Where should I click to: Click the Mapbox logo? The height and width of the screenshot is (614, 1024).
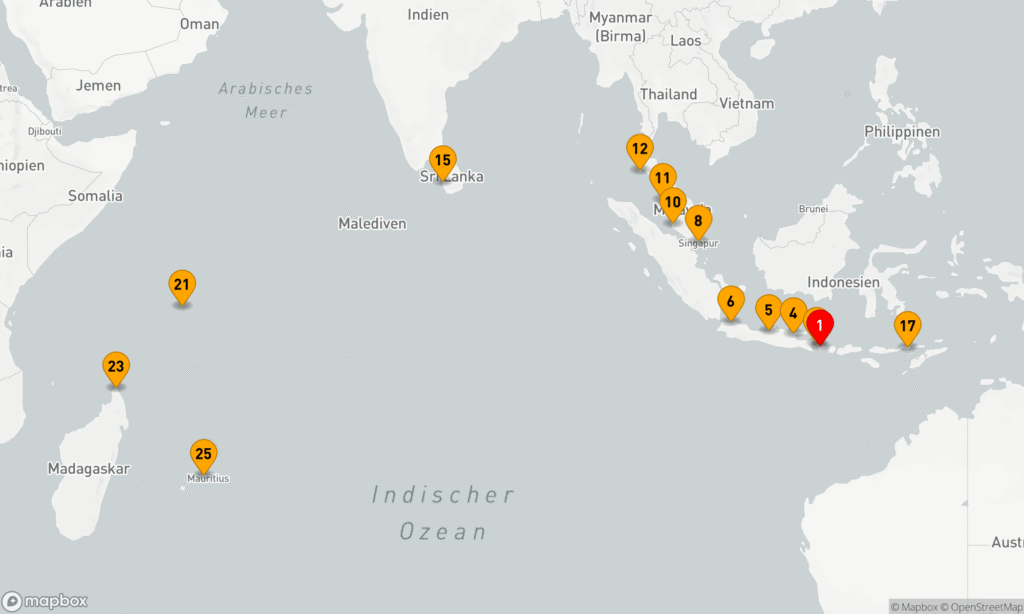tap(45, 601)
